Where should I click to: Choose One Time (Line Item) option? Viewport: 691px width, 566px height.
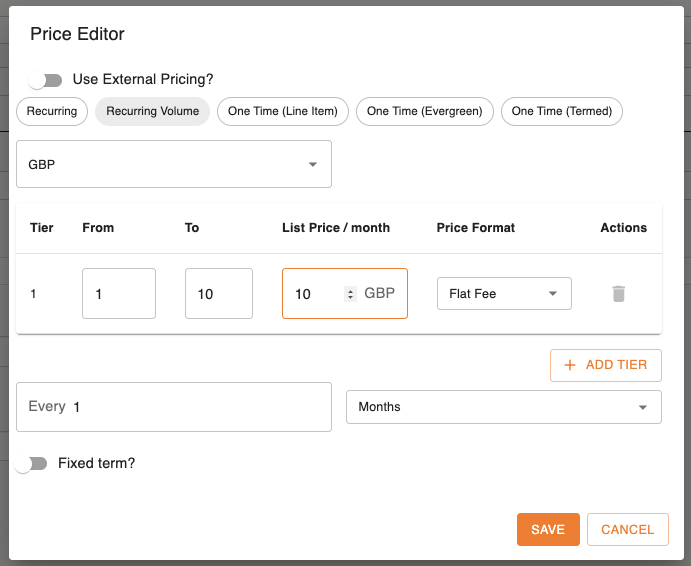pyautogui.click(x=283, y=111)
